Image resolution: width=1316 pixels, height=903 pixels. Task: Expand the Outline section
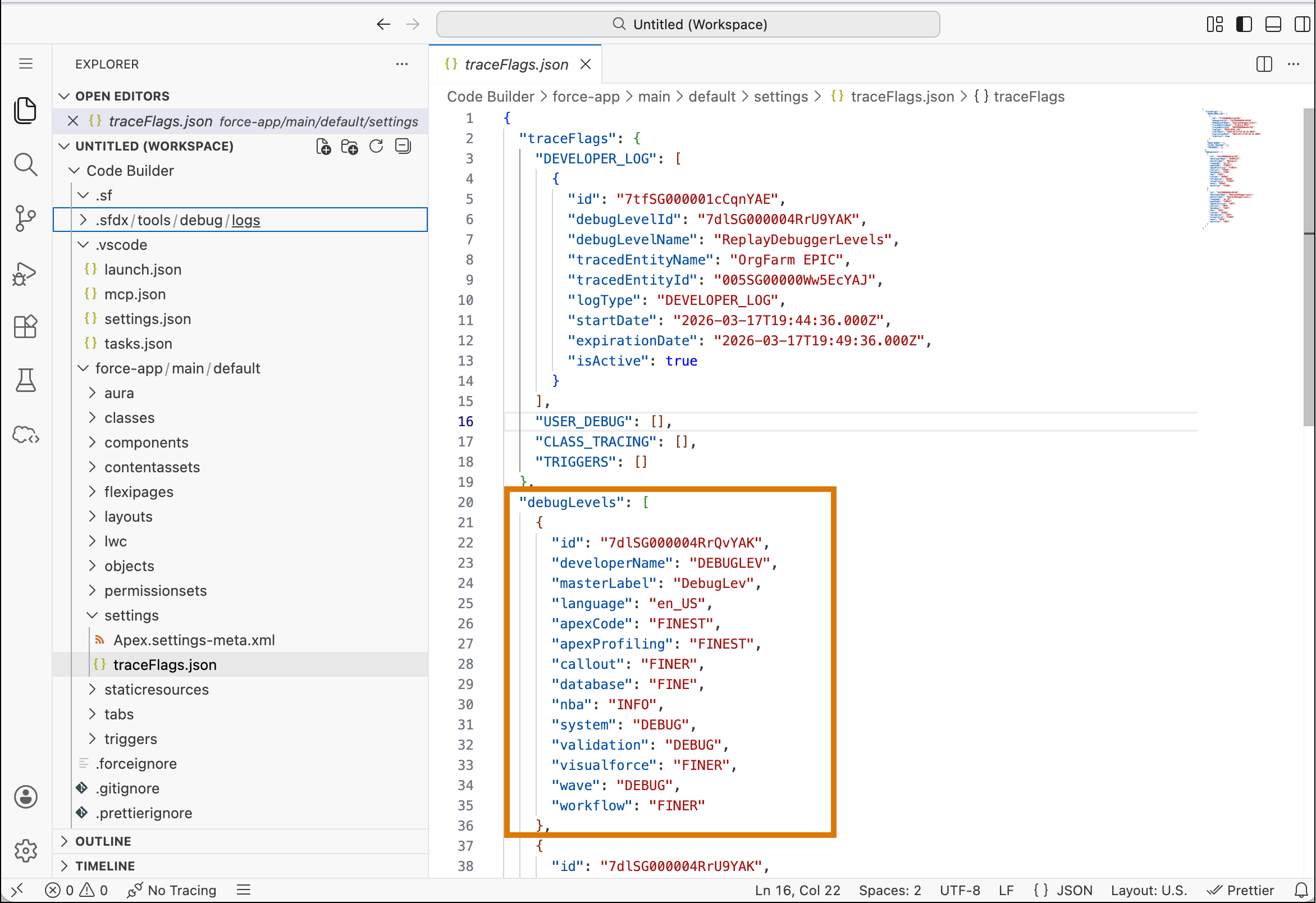point(241,841)
